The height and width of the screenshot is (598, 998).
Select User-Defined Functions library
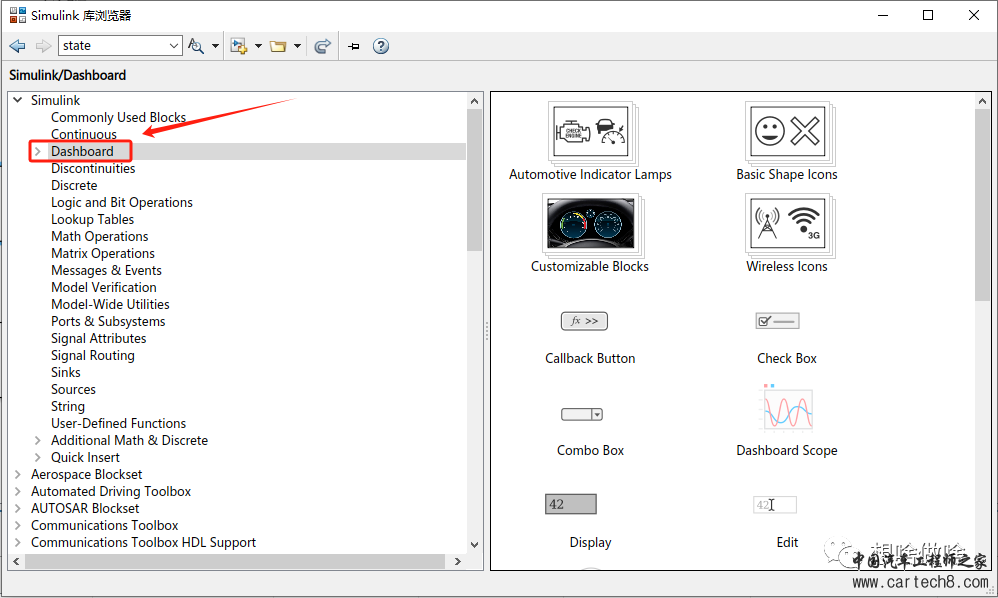click(118, 424)
